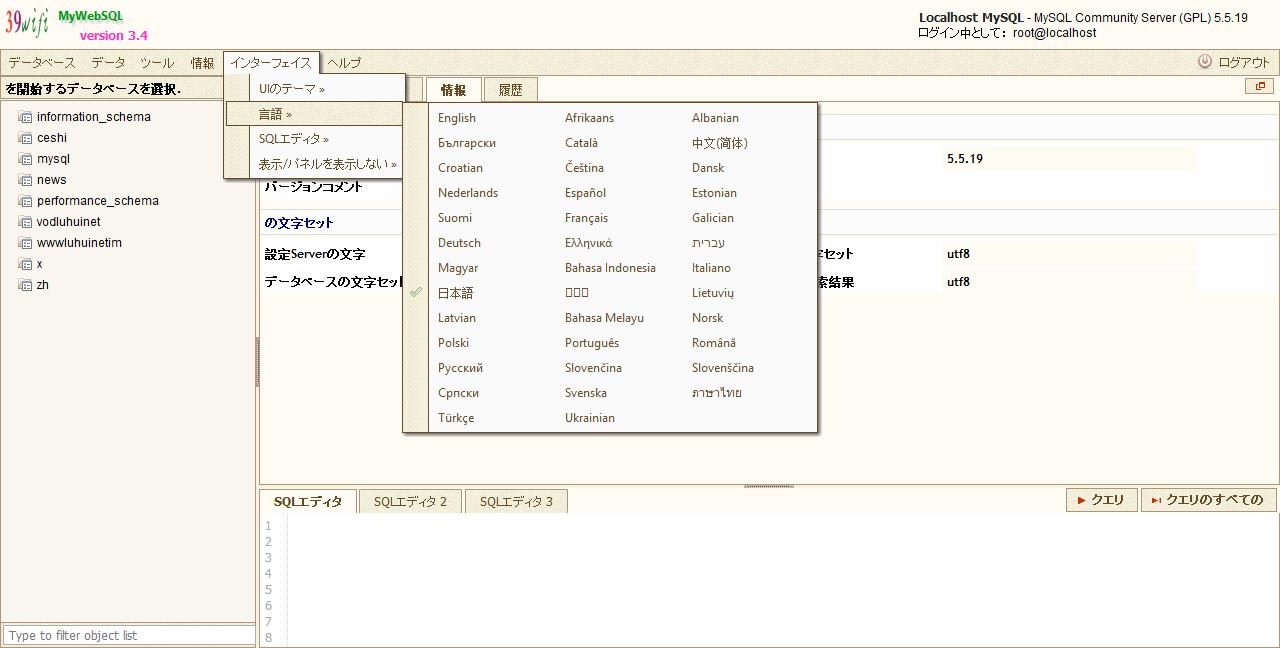The width and height of the screenshot is (1280, 648).
Task: Click the mysql database icon
Action: (26, 159)
